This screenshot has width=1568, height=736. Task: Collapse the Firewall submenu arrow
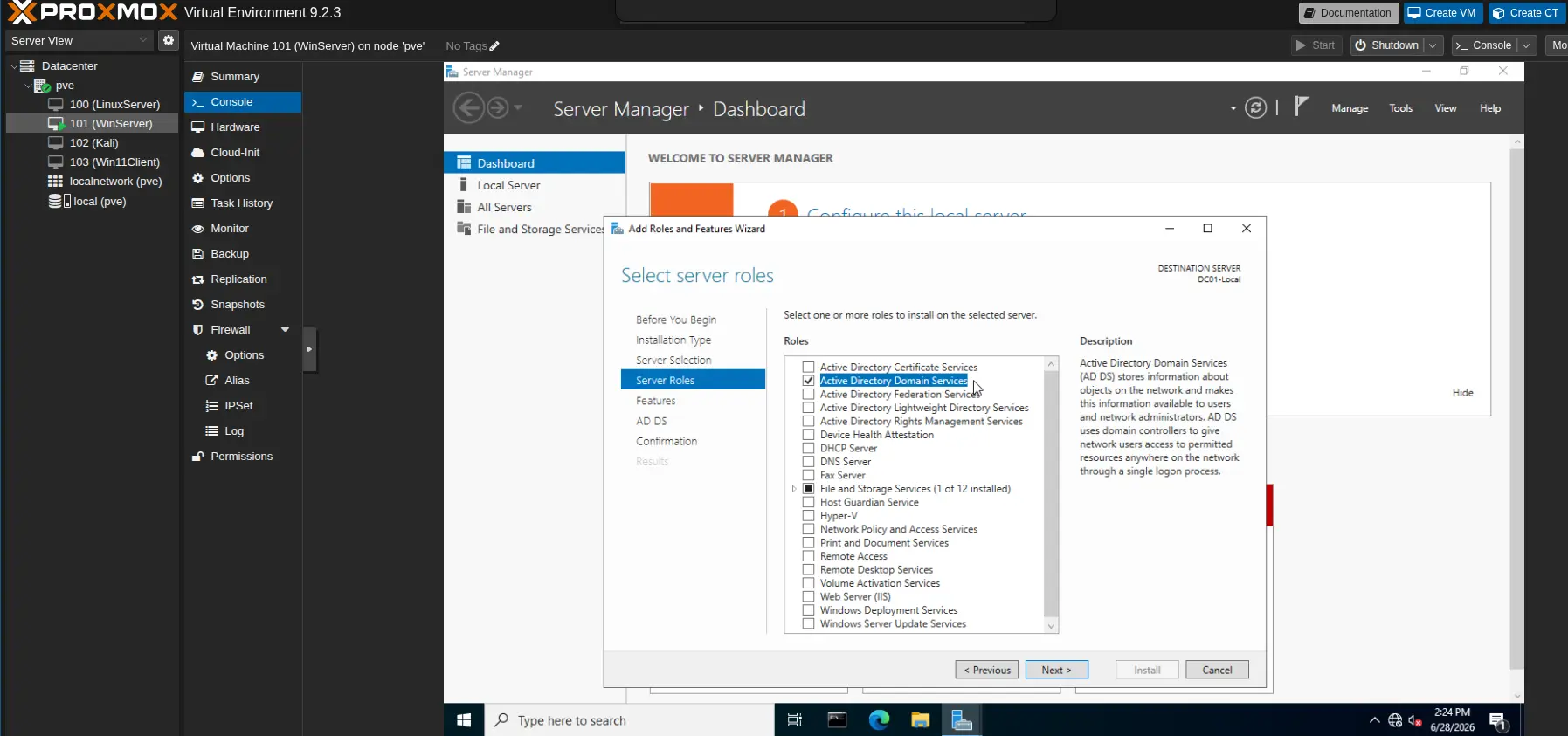tap(285, 330)
